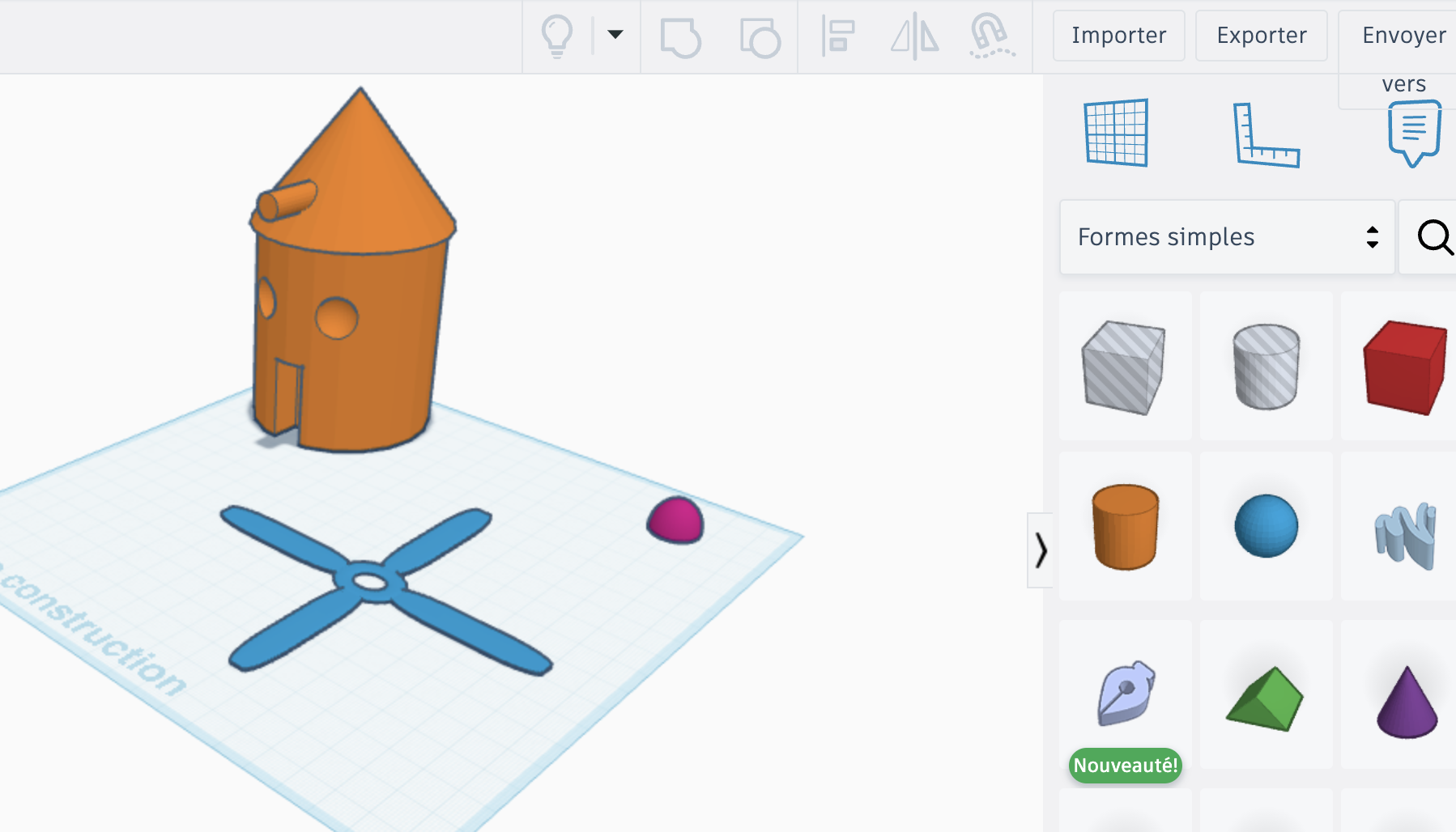
Task: Open the dropdown arrow beside lightbulb
Action: pos(615,34)
